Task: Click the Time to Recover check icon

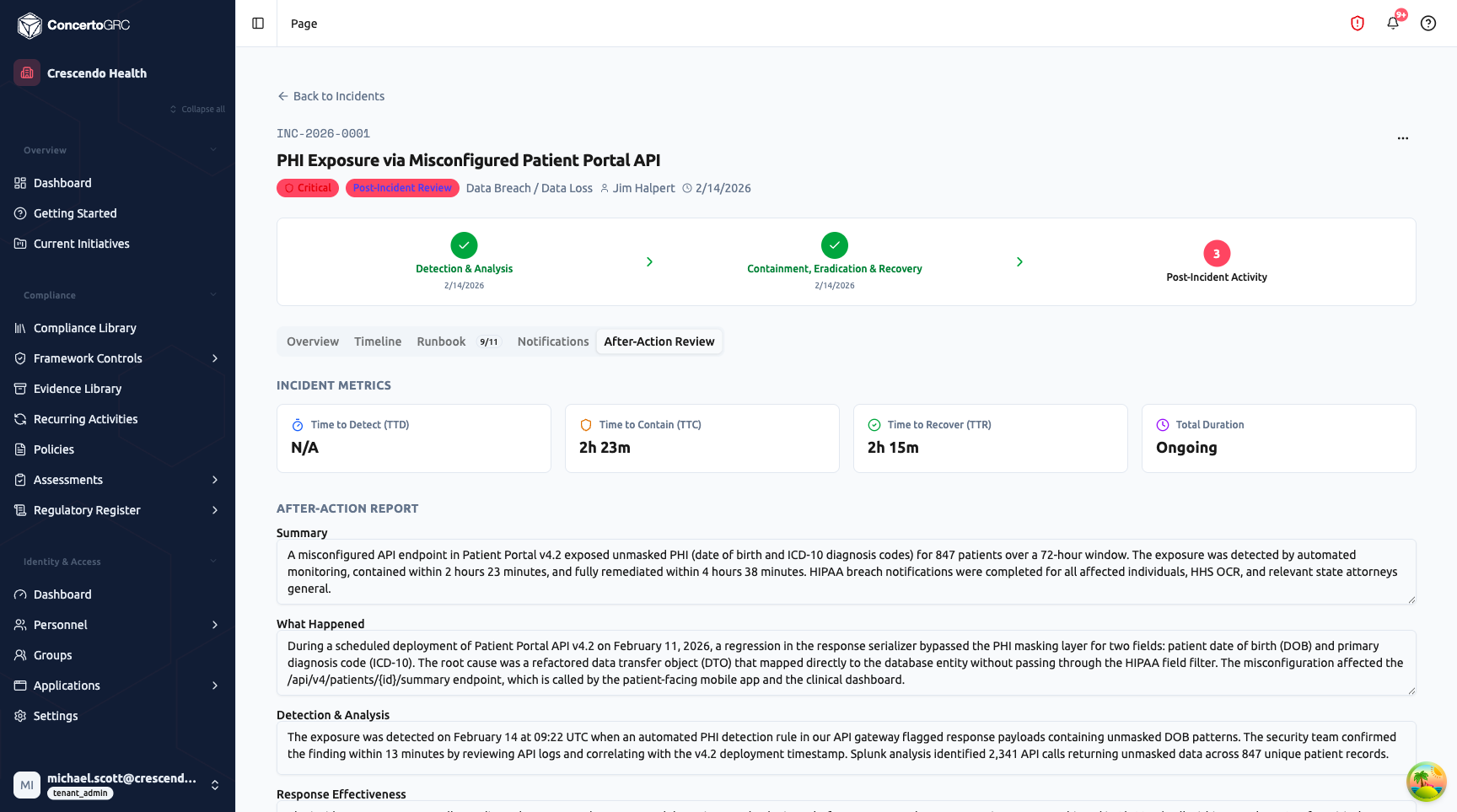Action: [x=874, y=425]
